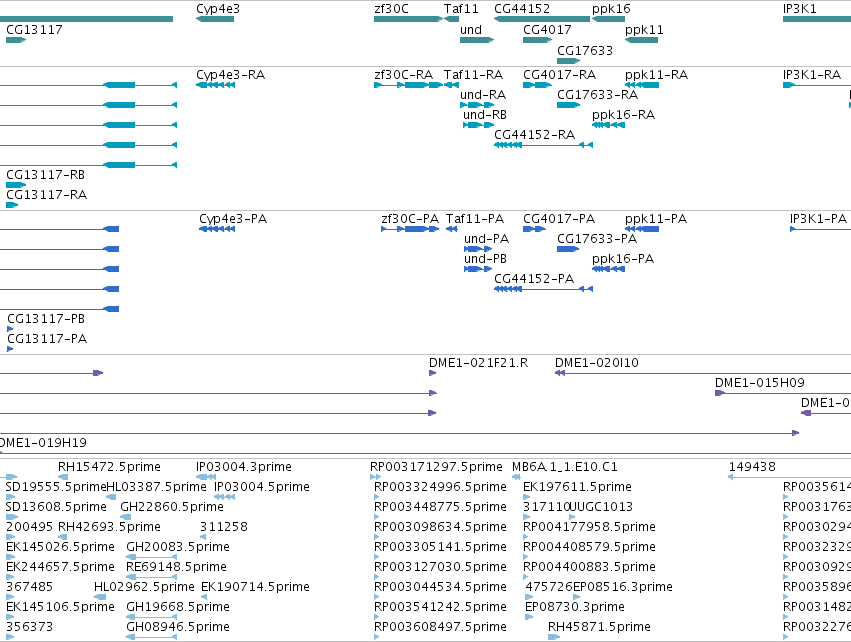Image resolution: width=851 pixels, height=642 pixels.
Task: Click the EP08730.3prime EST label
Action: pyautogui.click(x=574, y=606)
